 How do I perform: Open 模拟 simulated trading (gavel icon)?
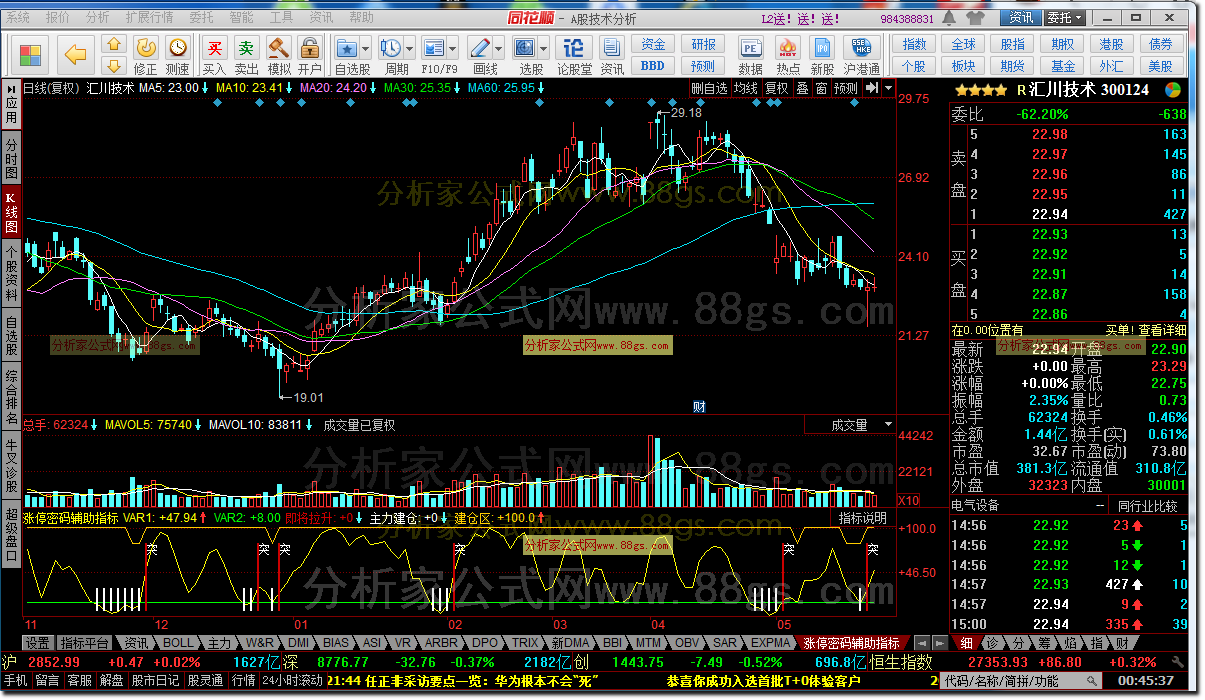[x=279, y=47]
